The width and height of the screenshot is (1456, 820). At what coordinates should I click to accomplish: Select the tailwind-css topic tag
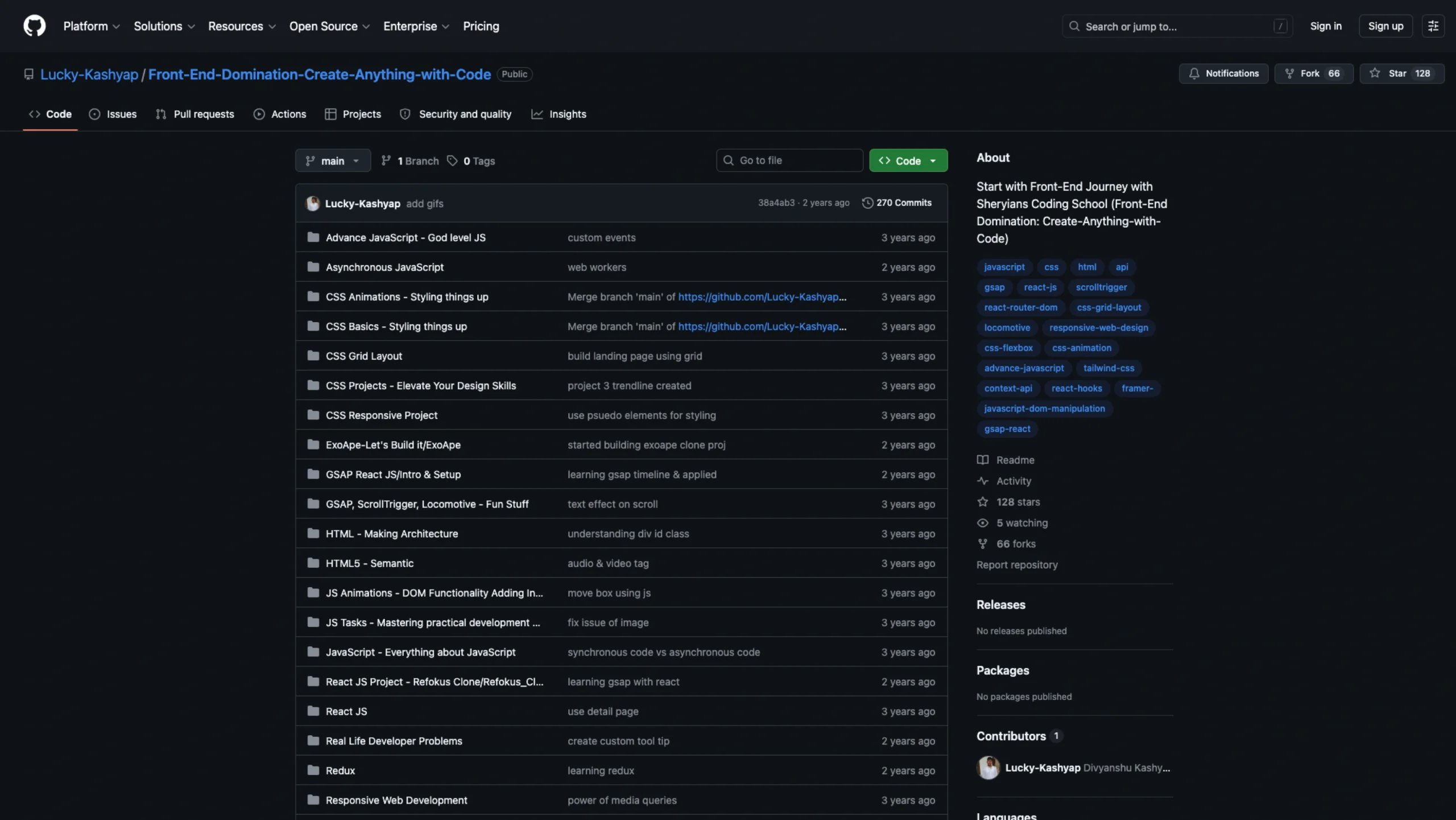(1108, 368)
